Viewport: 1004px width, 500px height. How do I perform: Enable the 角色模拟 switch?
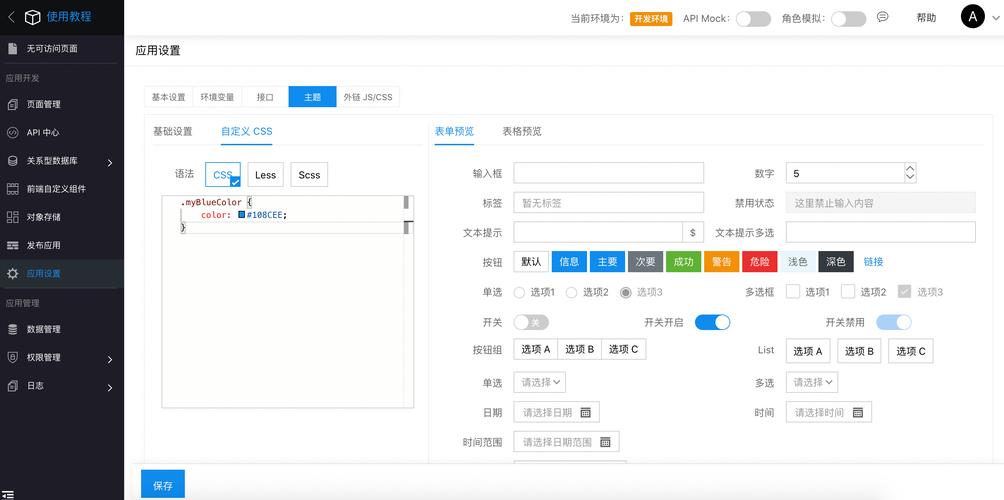tap(848, 18)
